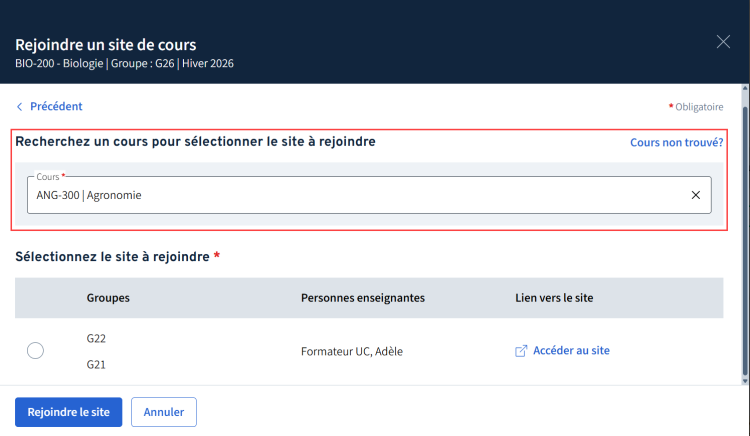Go back via the Précédent link text
The image size is (750, 436).
pos(56,106)
